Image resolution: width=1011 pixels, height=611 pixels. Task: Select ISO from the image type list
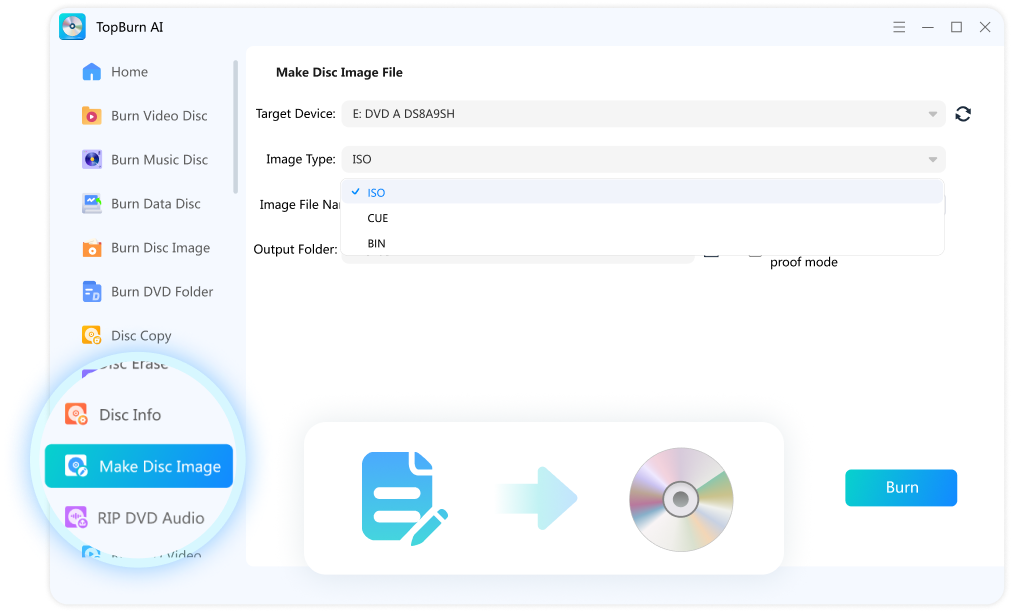[376, 193]
